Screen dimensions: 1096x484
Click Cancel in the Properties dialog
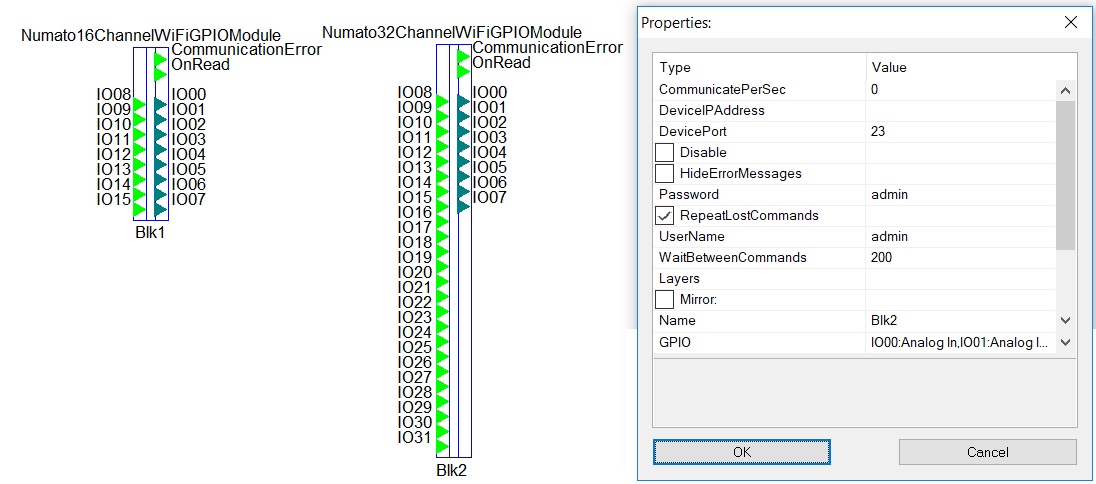(988, 452)
